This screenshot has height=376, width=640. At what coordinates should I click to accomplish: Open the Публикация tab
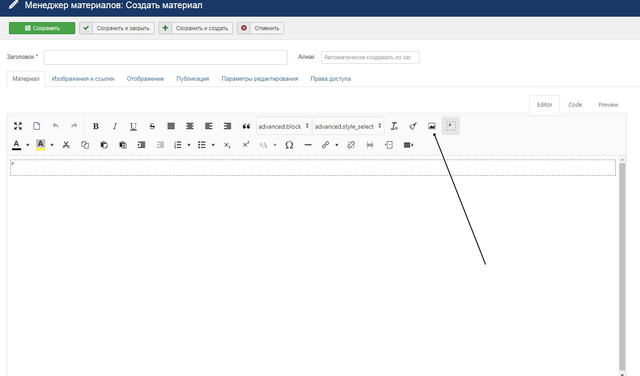[x=193, y=79]
